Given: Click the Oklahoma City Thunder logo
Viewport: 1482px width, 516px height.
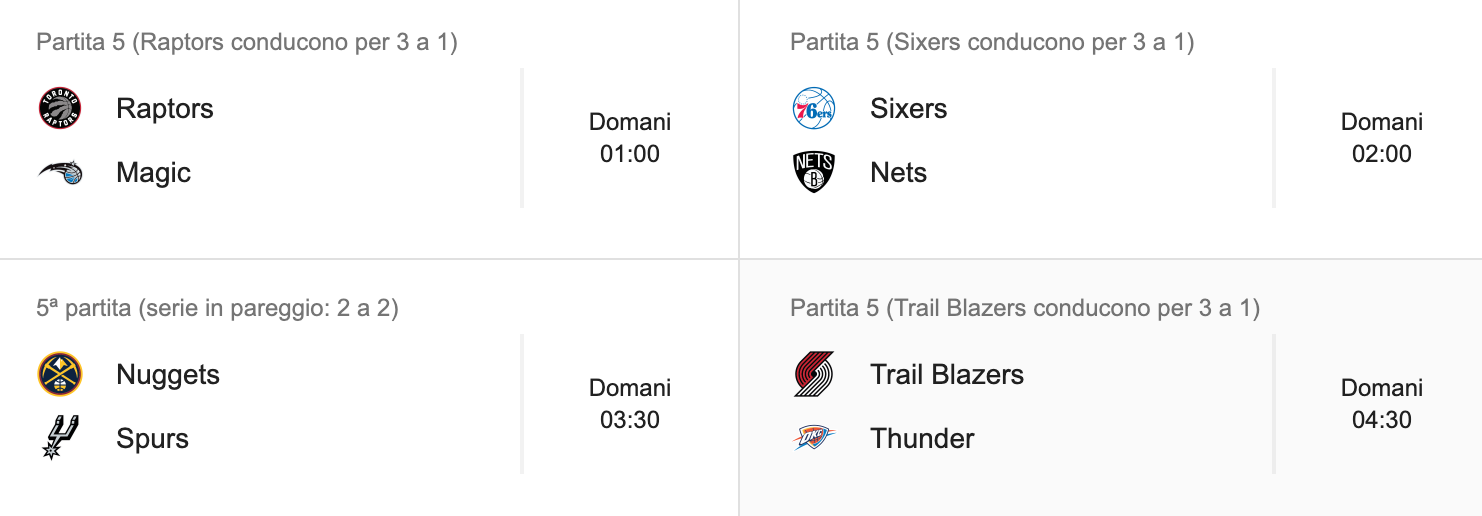Looking at the screenshot, I should coord(813,438).
